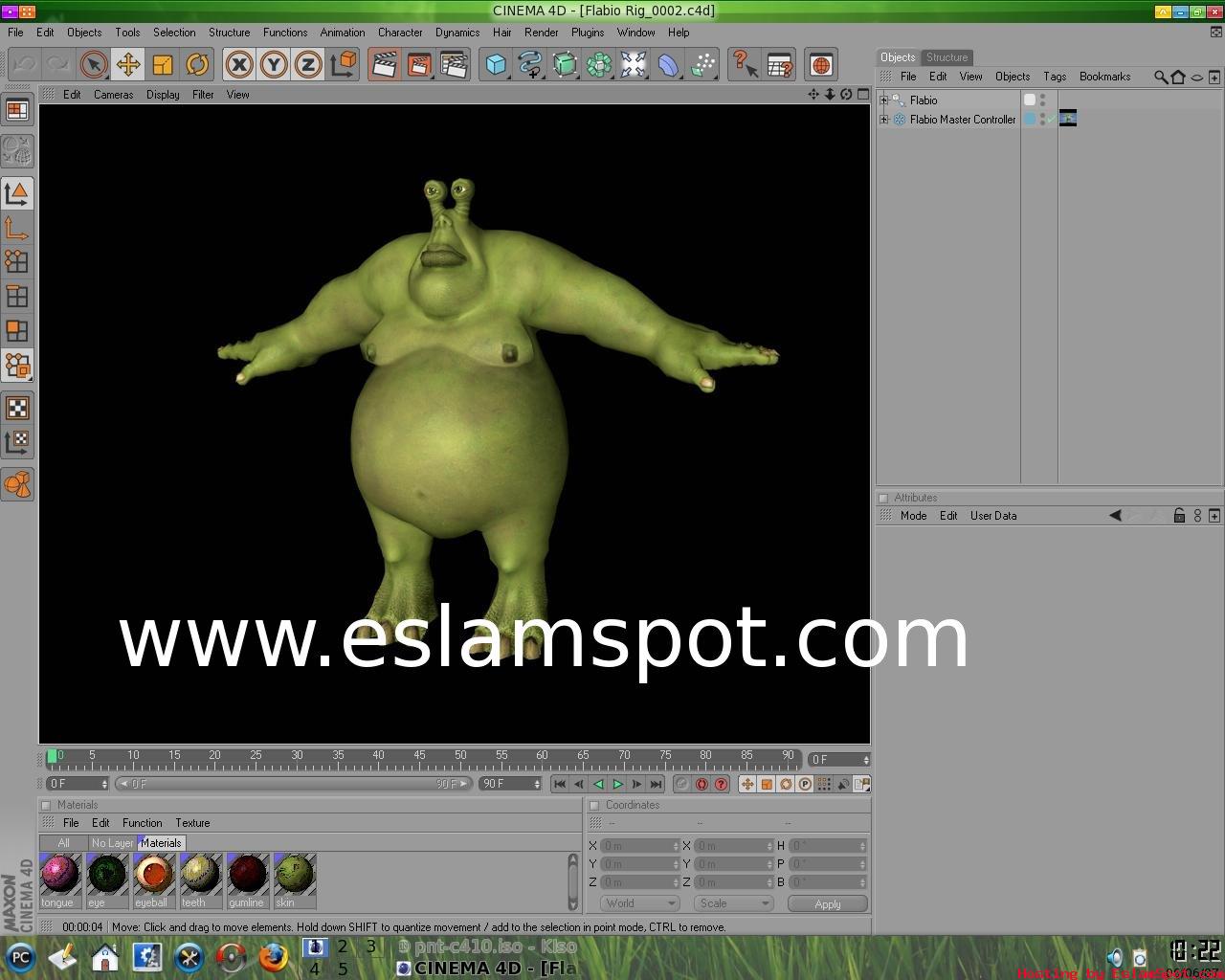
Task: Click the Make Editable icon
Action: pos(17,151)
